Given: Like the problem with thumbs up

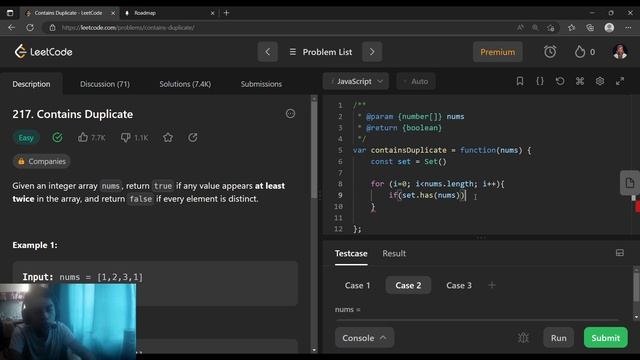Looking at the screenshot, I should [x=83, y=137].
